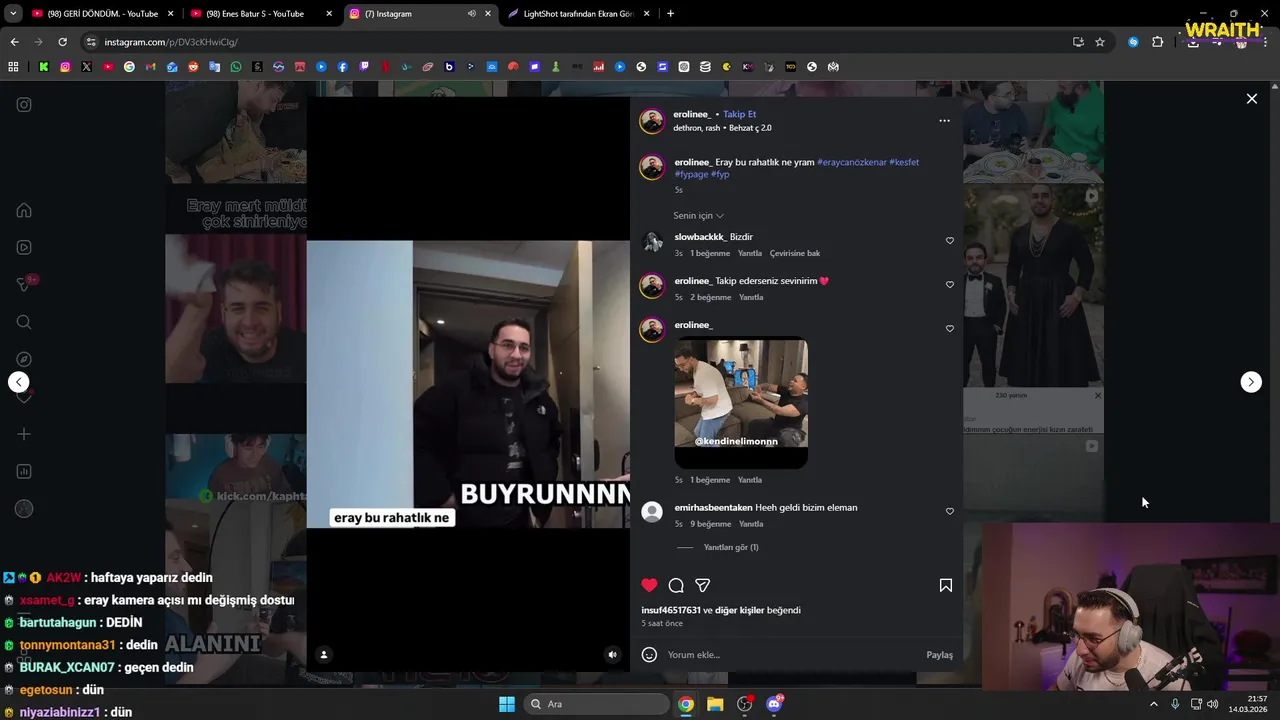Mute the Instagram tab audio
This screenshot has height=720, width=1280.
(x=471, y=14)
